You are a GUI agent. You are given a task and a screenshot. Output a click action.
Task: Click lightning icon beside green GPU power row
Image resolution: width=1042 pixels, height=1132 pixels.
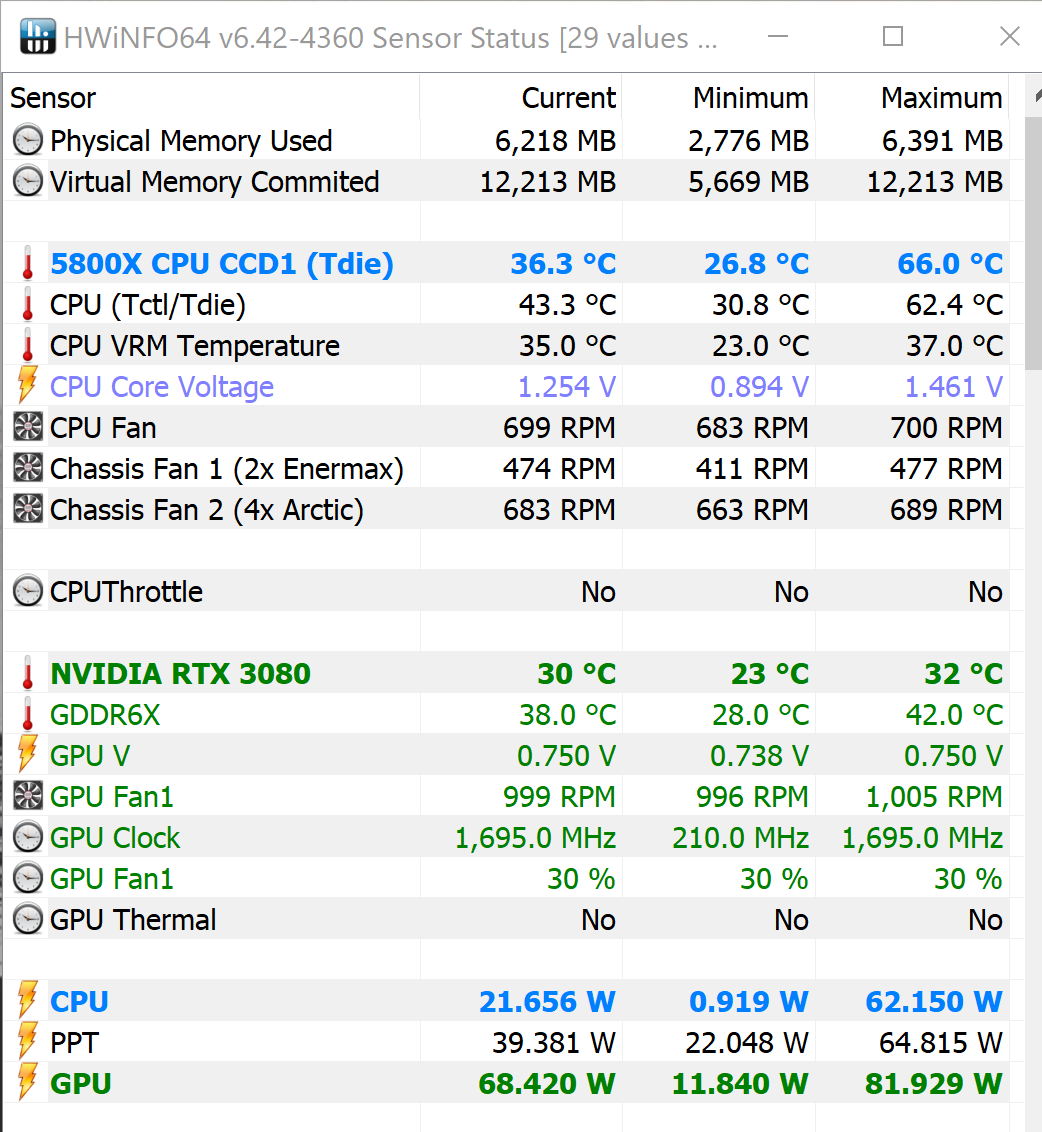27,1083
